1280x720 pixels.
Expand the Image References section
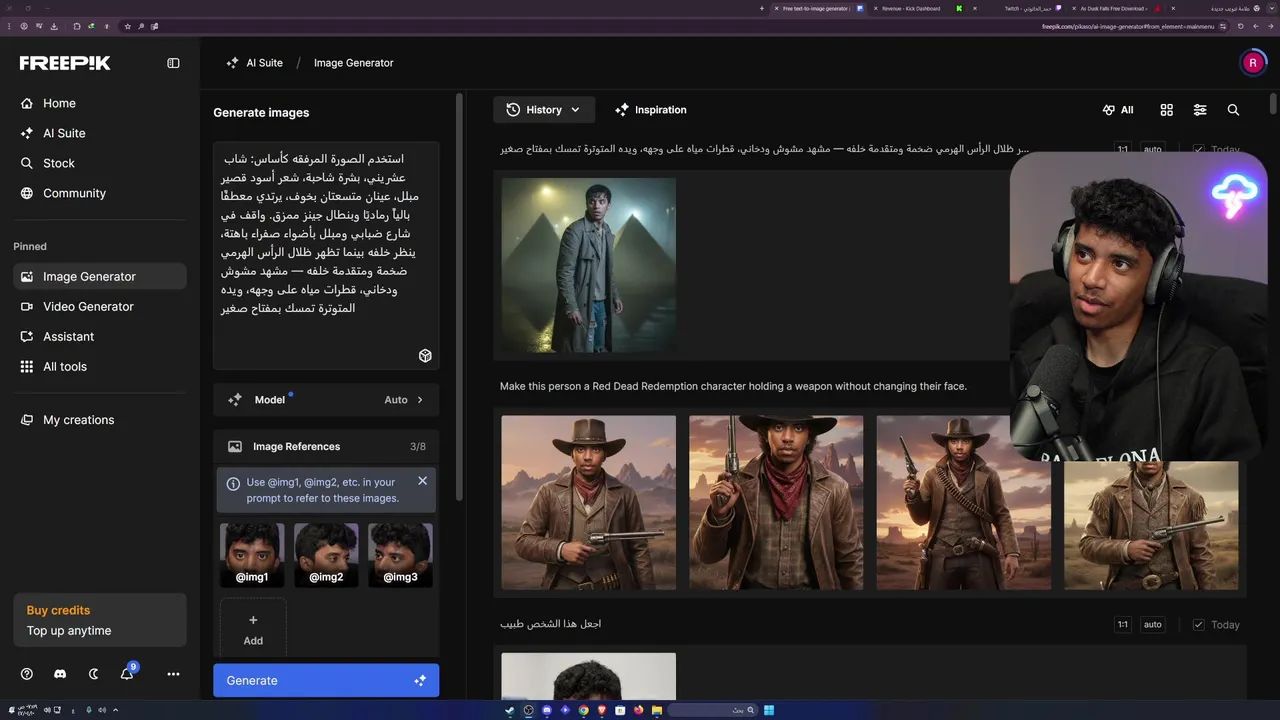(326, 447)
